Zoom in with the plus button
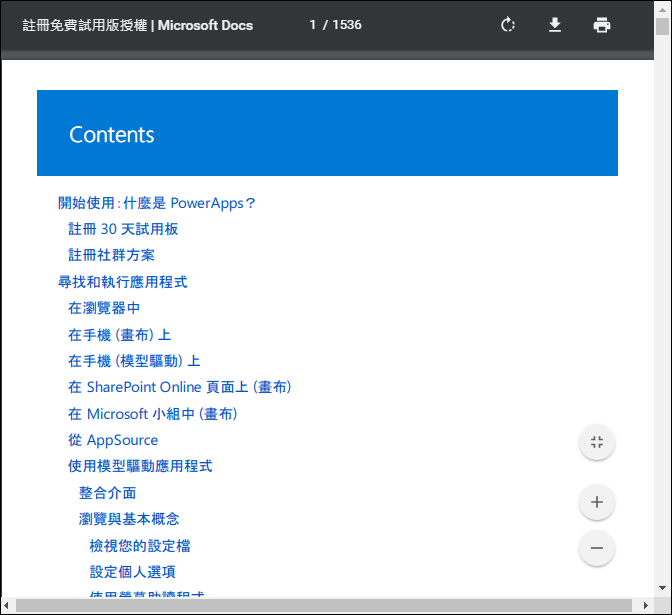Screen dimensions: 672x615 point(597,502)
